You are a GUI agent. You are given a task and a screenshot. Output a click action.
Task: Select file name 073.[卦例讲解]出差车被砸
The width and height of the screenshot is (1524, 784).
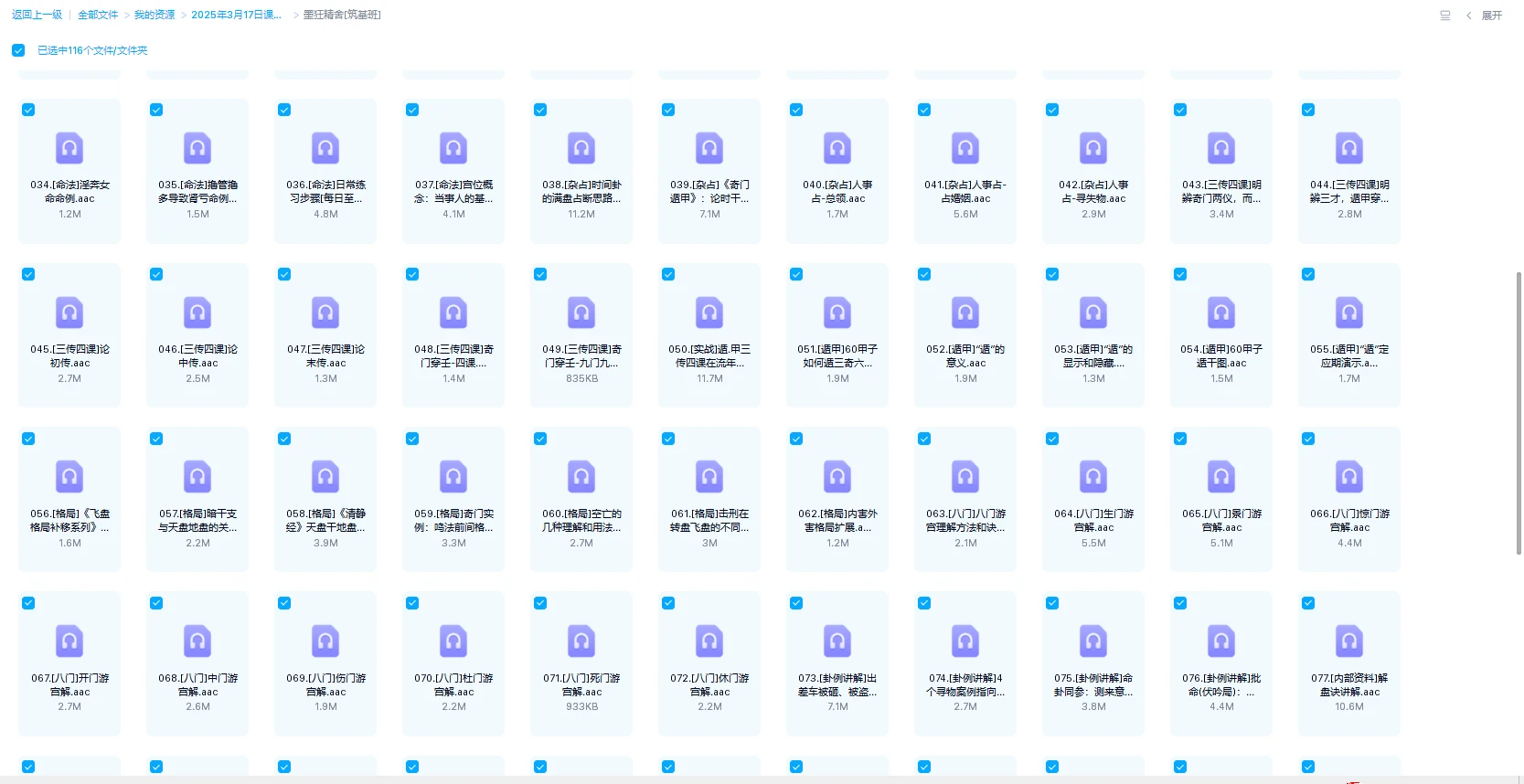coord(837,684)
